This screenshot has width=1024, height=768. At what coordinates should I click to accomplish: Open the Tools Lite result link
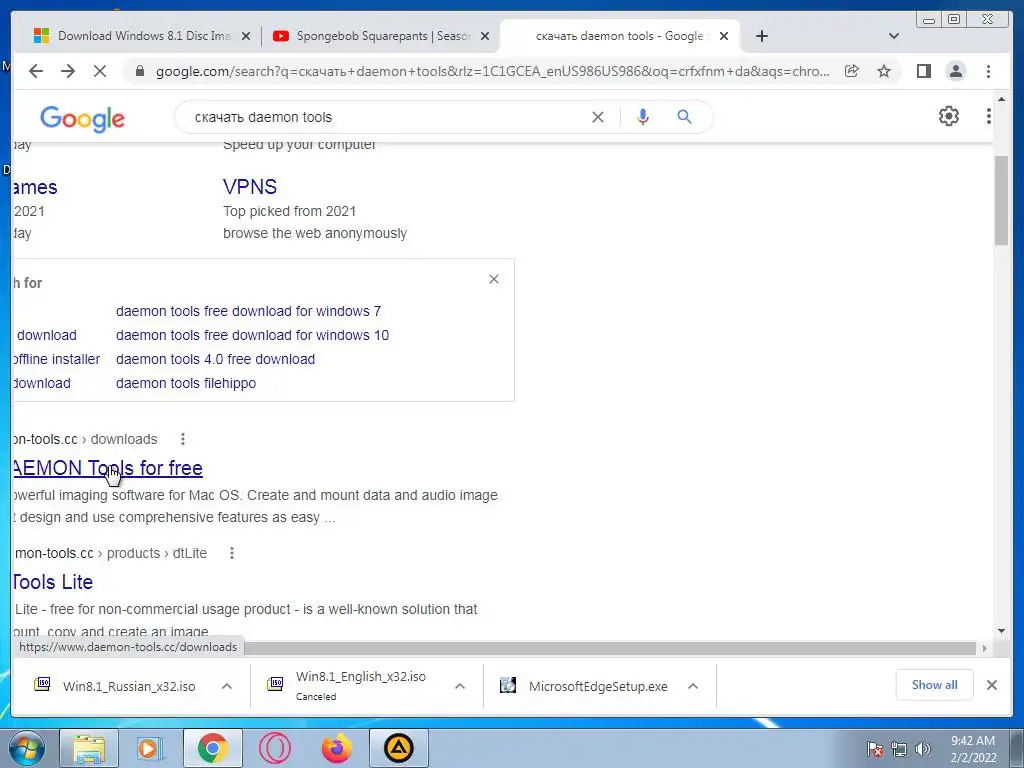tap(53, 582)
